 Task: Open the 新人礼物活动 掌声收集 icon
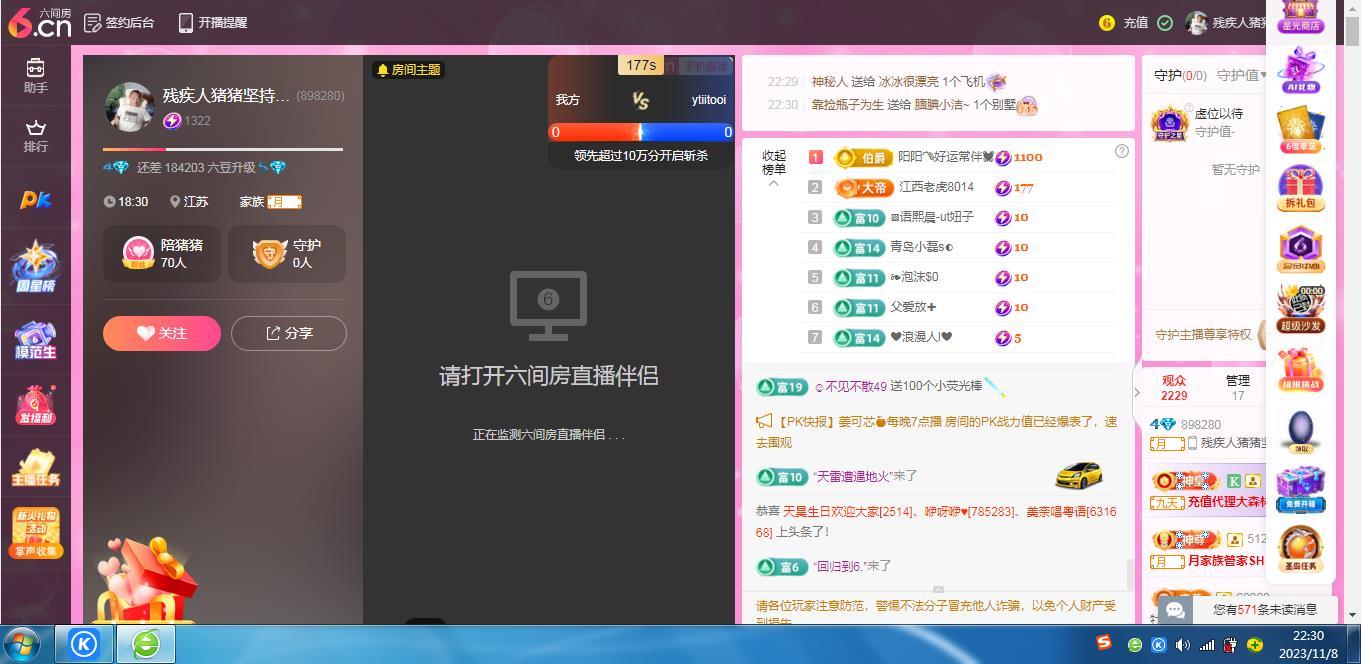(36, 532)
